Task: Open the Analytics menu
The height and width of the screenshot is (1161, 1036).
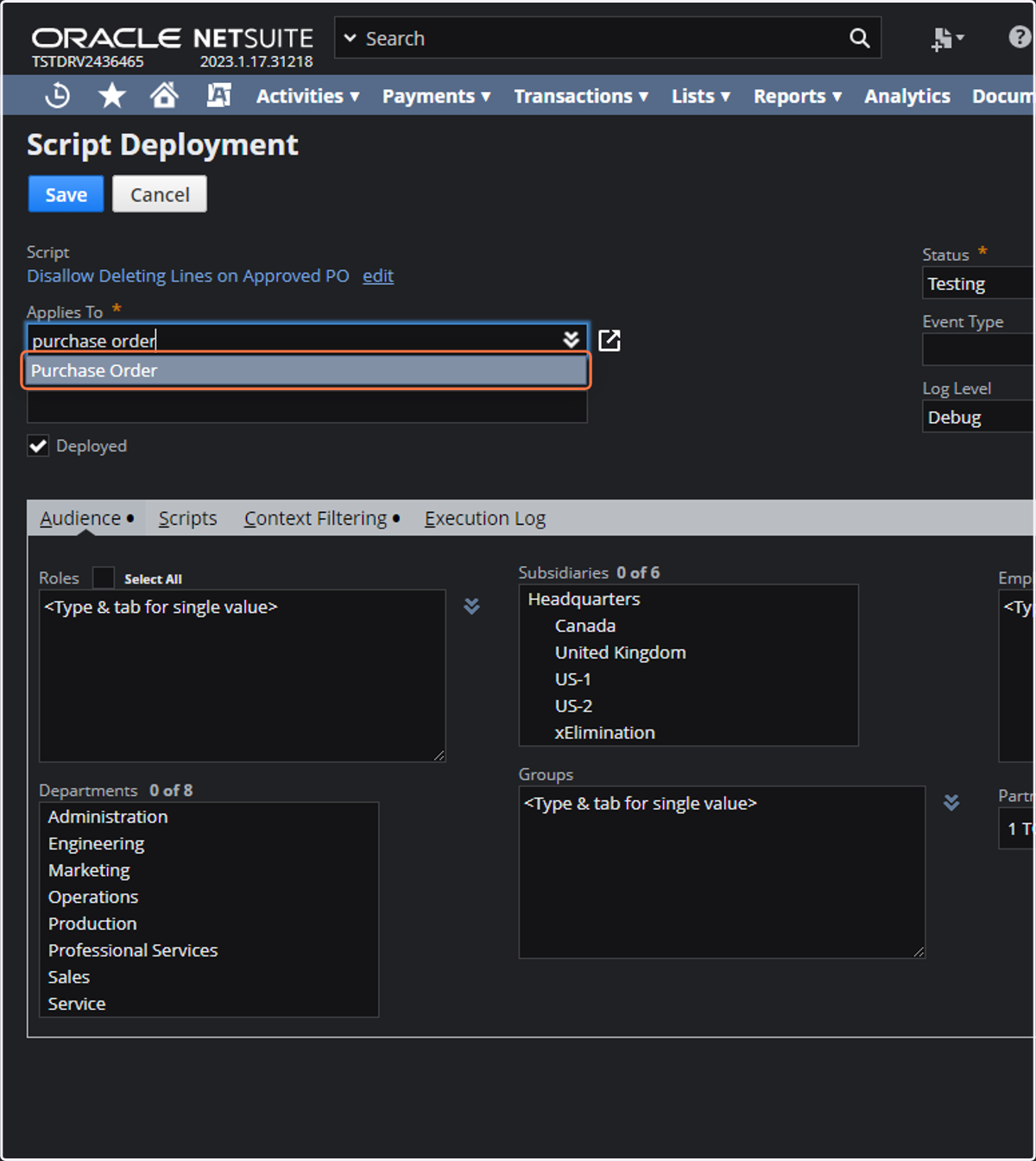Action: (x=907, y=96)
